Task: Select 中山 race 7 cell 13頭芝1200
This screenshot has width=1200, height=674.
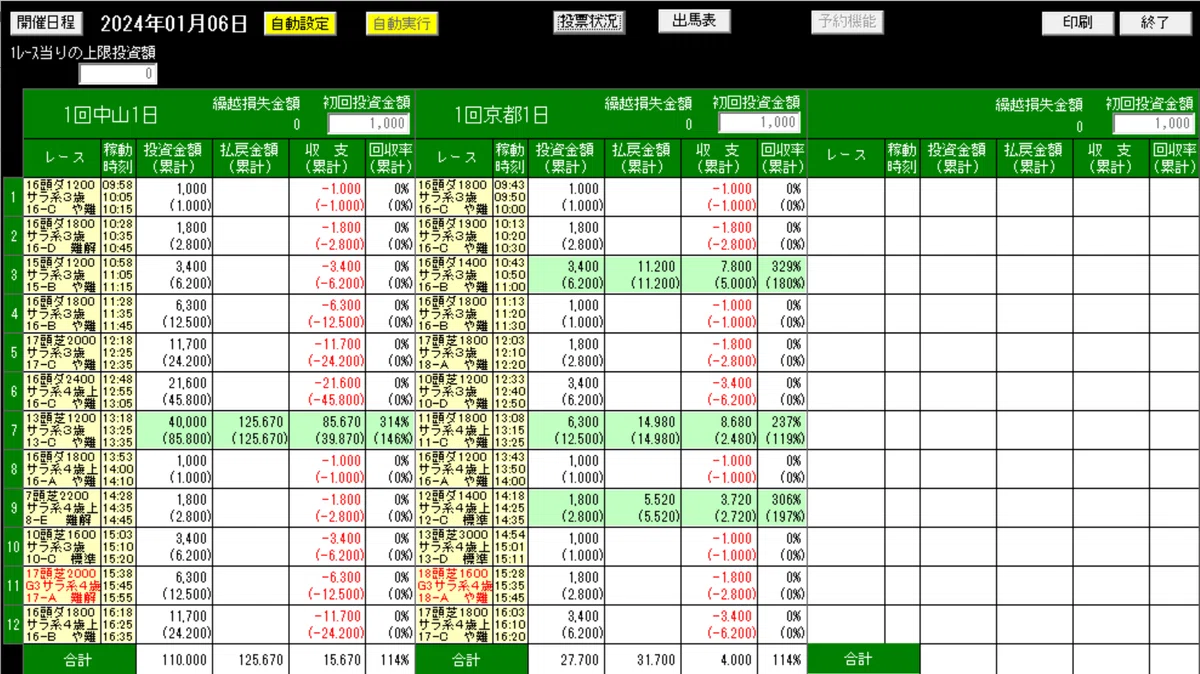Action: coord(61,429)
